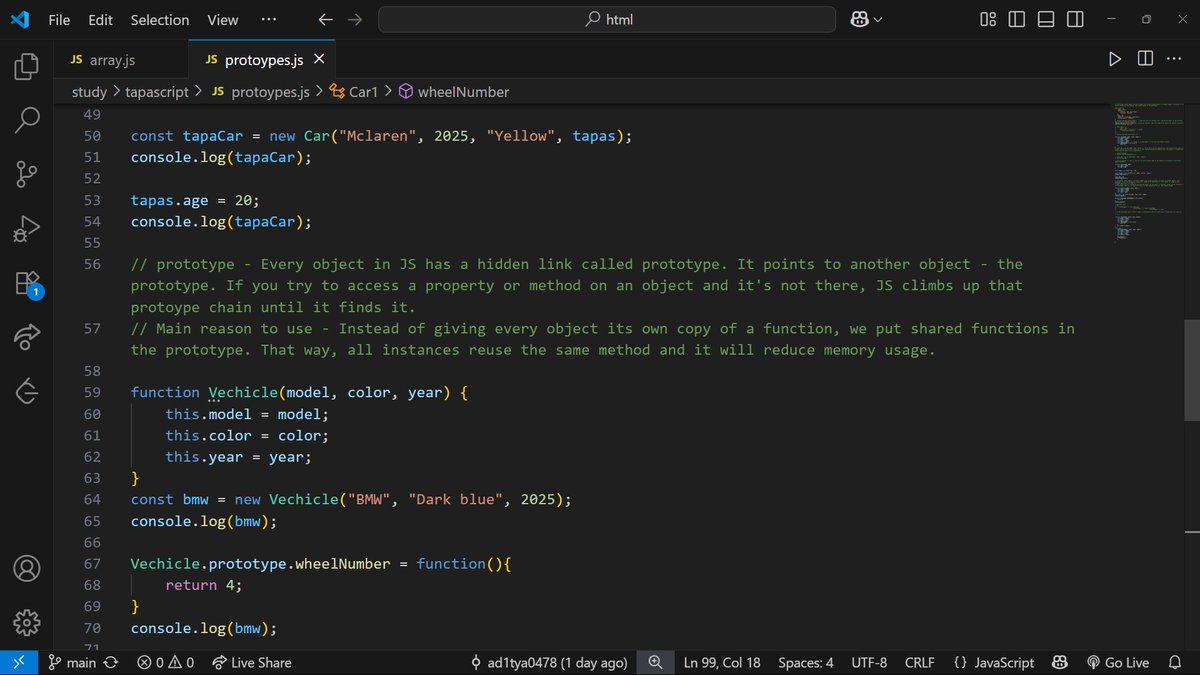Open notifications bell in status bar
The image size is (1200, 675).
click(x=1177, y=662)
